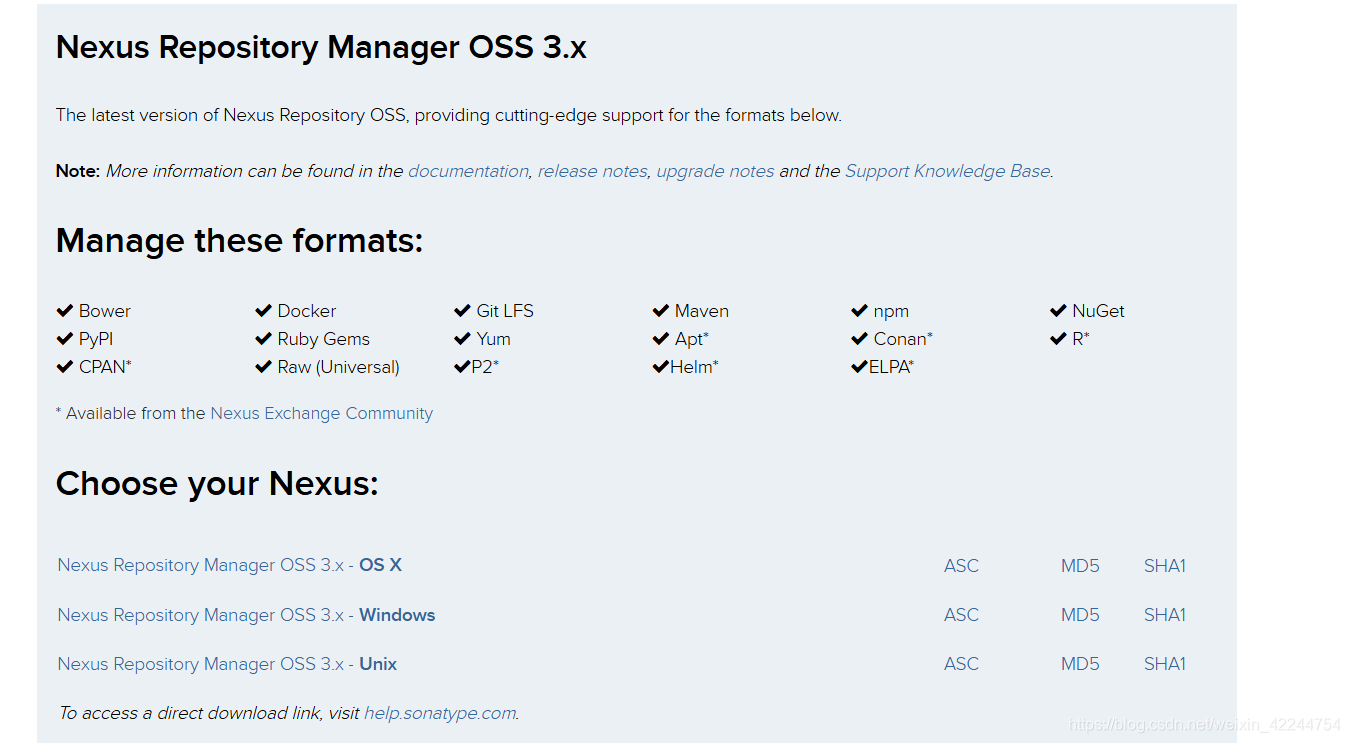
Task: Click the checkmark icon beside P2
Action: coord(462,367)
